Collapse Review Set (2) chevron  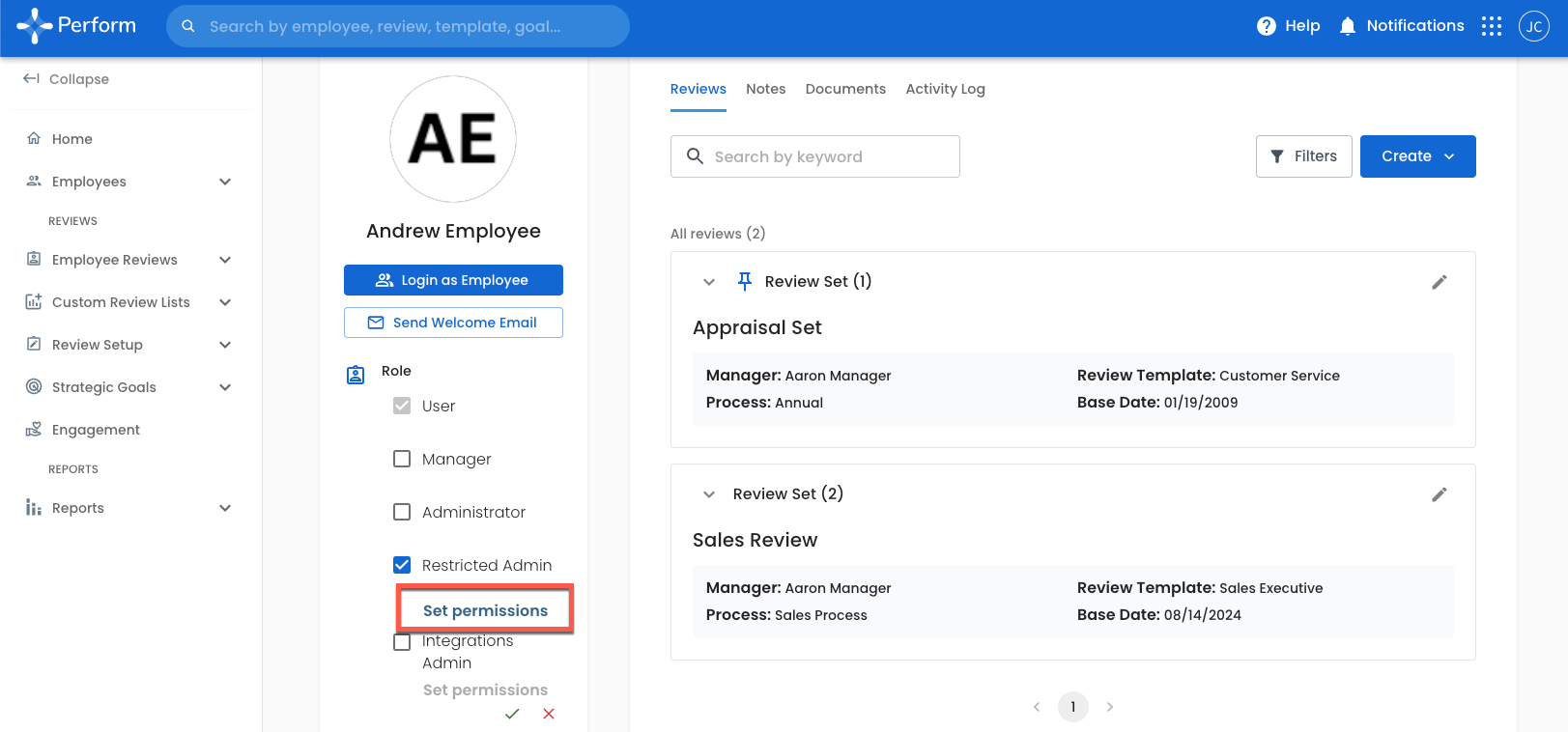tap(709, 494)
